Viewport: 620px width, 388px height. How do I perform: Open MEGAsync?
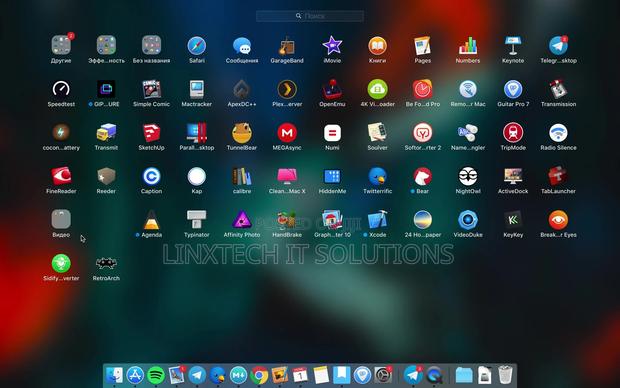(287, 133)
